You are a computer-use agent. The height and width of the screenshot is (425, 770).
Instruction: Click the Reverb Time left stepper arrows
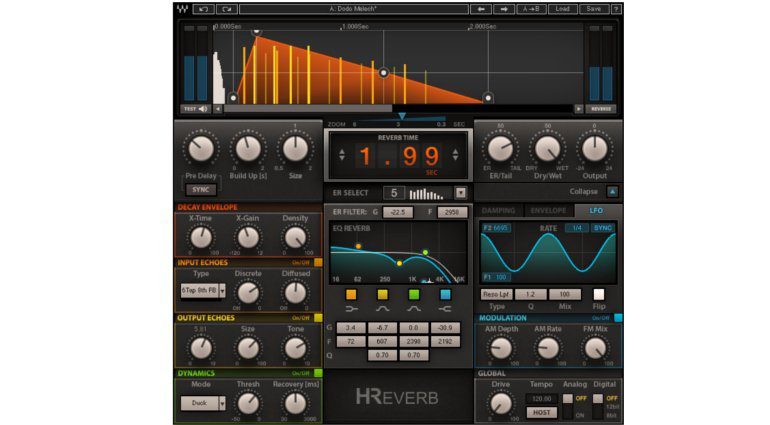click(342, 155)
